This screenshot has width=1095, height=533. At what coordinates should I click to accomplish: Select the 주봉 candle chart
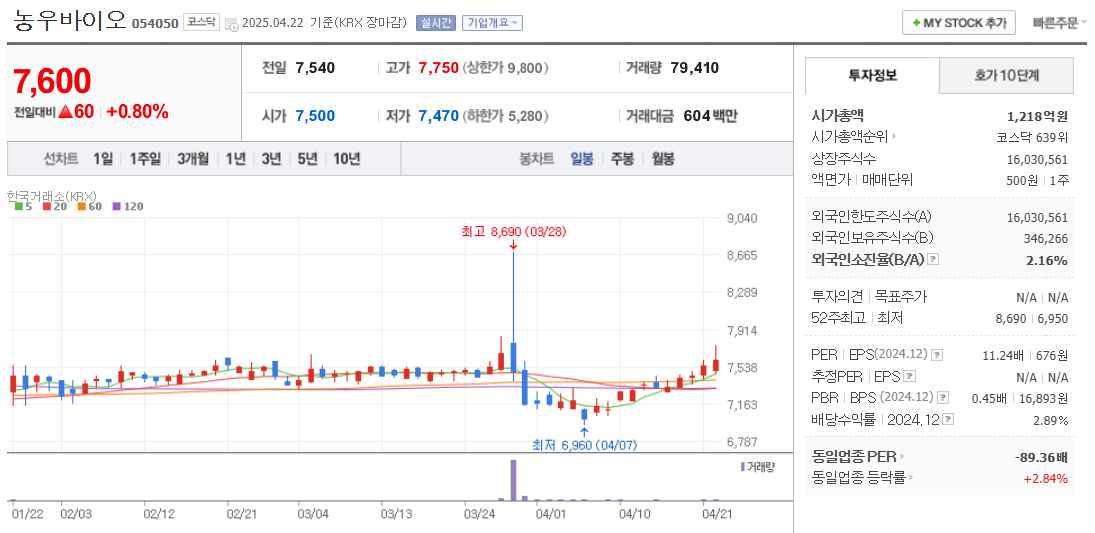point(622,159)
